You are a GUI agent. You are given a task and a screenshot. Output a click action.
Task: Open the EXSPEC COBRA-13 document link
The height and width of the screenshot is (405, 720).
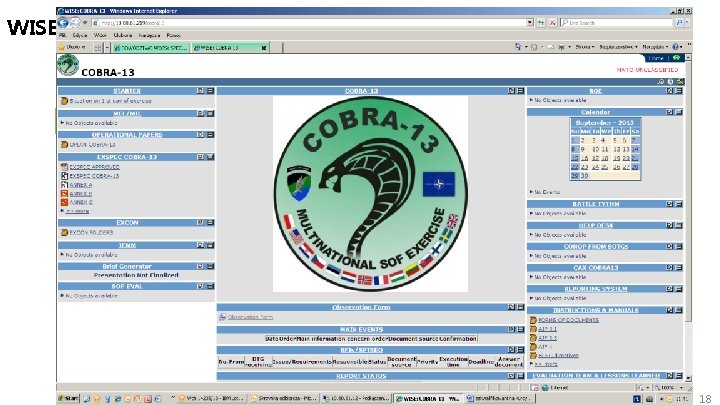point(94,176)
